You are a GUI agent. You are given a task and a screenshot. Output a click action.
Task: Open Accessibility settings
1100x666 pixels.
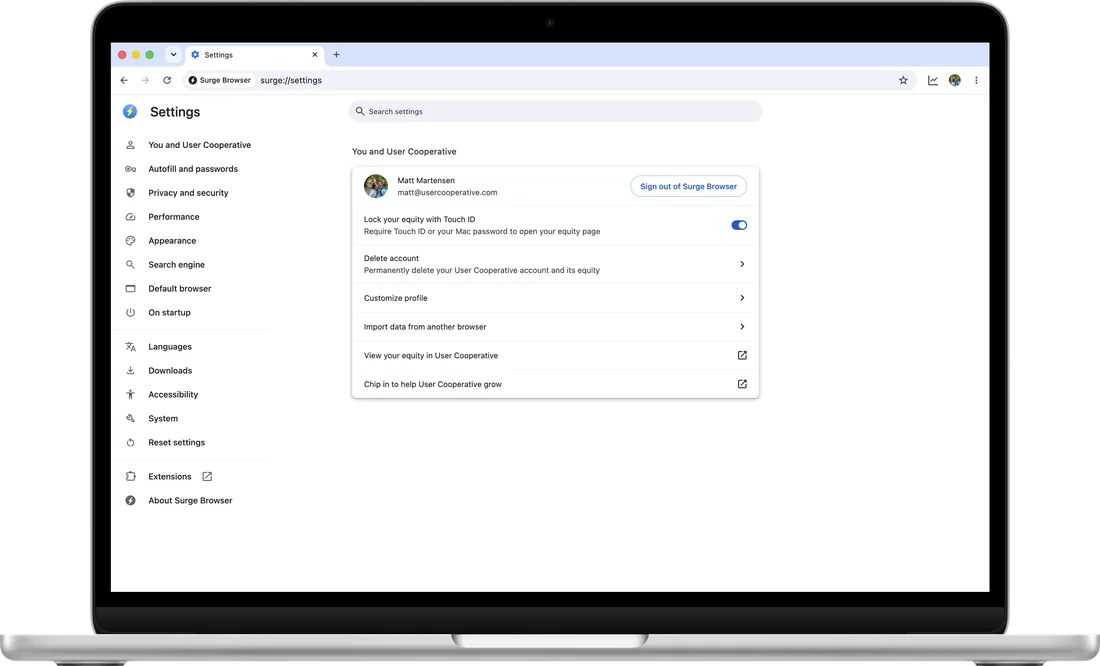coord(173,394)
